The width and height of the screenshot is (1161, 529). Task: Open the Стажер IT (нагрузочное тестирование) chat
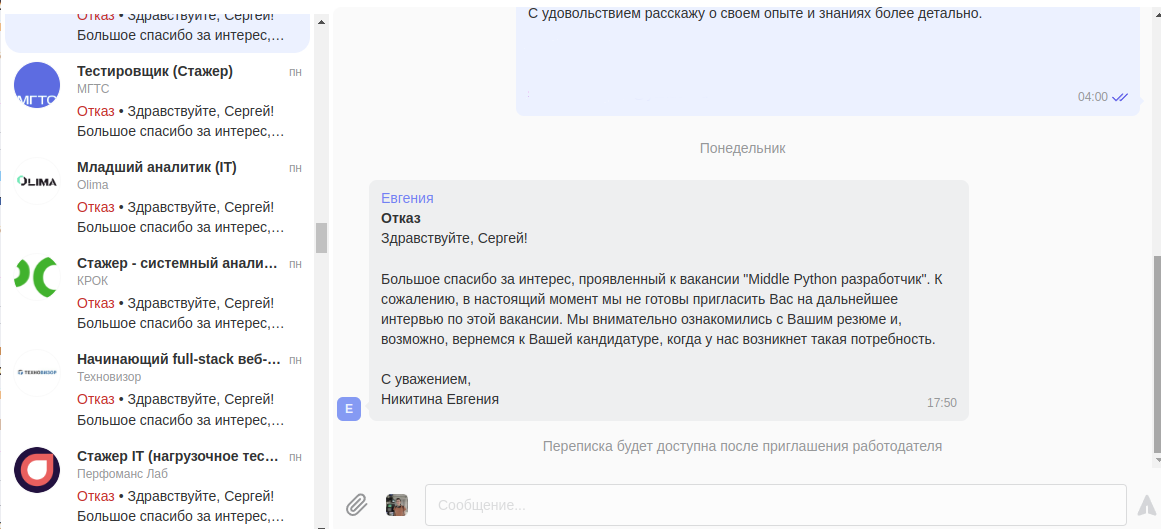tap(157, 485)
